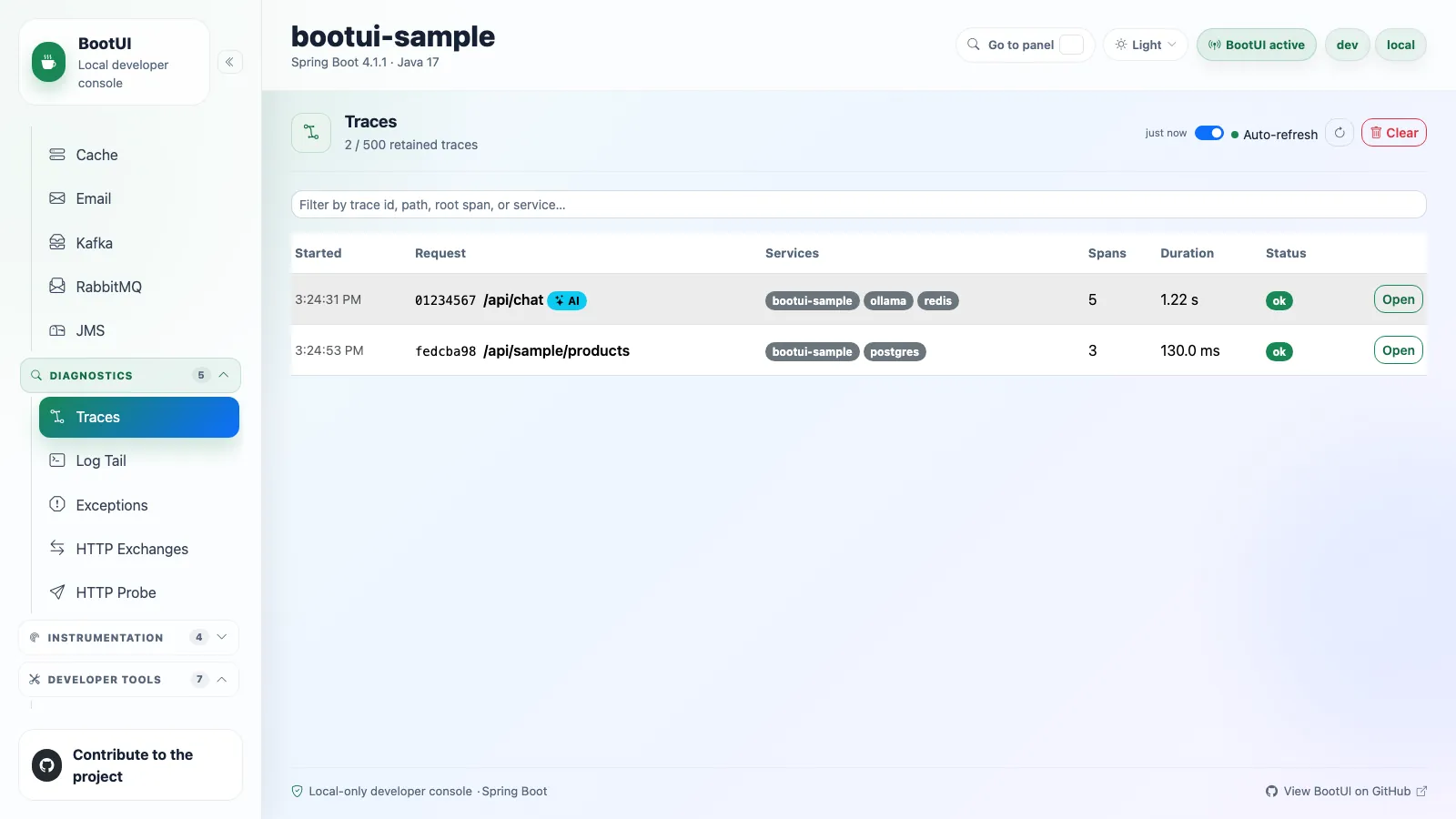
Task: Follow View BootUI on GitHub link
Action: (x=1346, y=792)
